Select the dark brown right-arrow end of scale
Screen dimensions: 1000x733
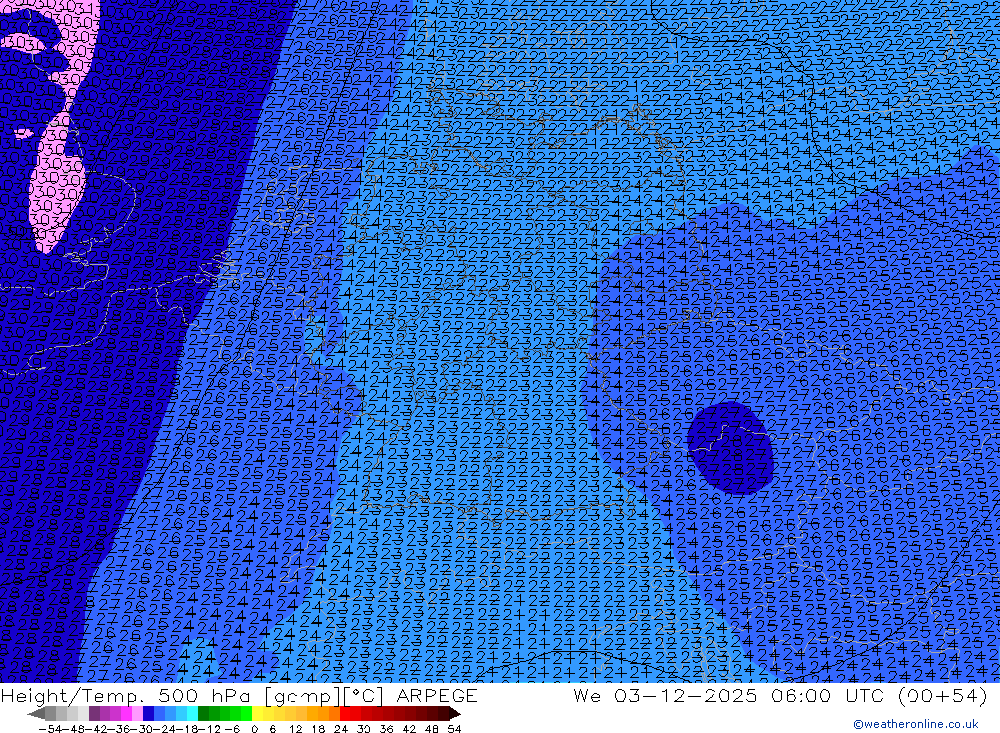click(455, 714)
